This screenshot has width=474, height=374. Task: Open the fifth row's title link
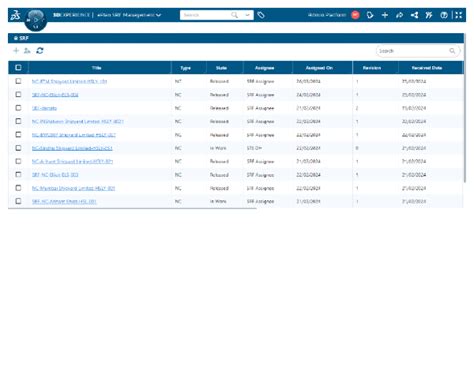(x=74, y=135)
